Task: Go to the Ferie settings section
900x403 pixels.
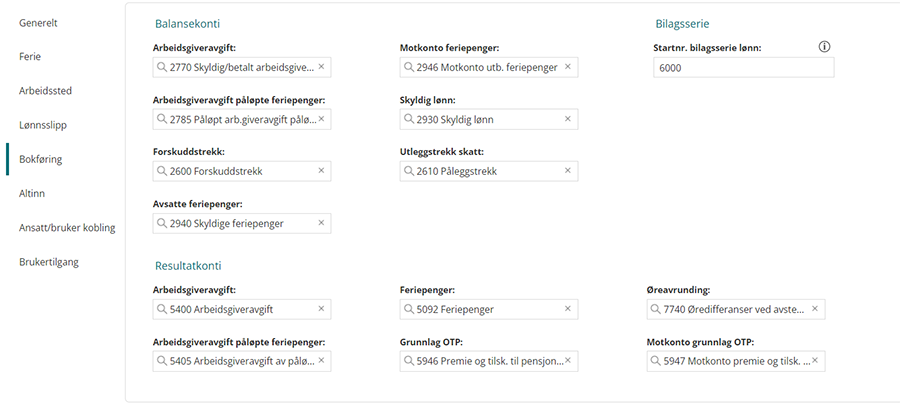Action: click(30, 57)
